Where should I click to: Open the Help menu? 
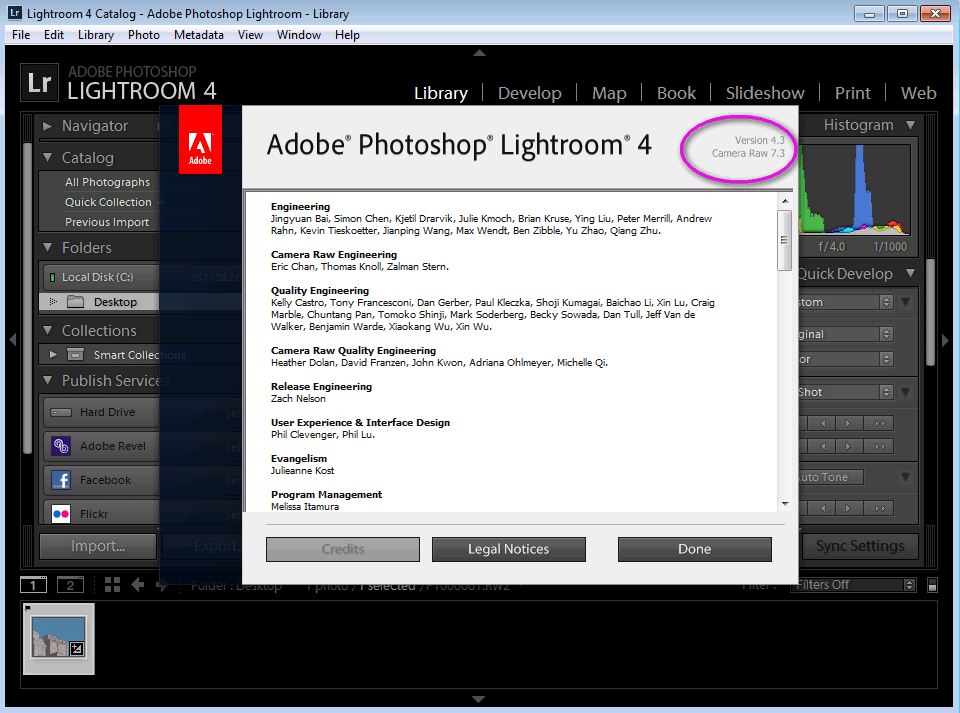click(347, 35)
